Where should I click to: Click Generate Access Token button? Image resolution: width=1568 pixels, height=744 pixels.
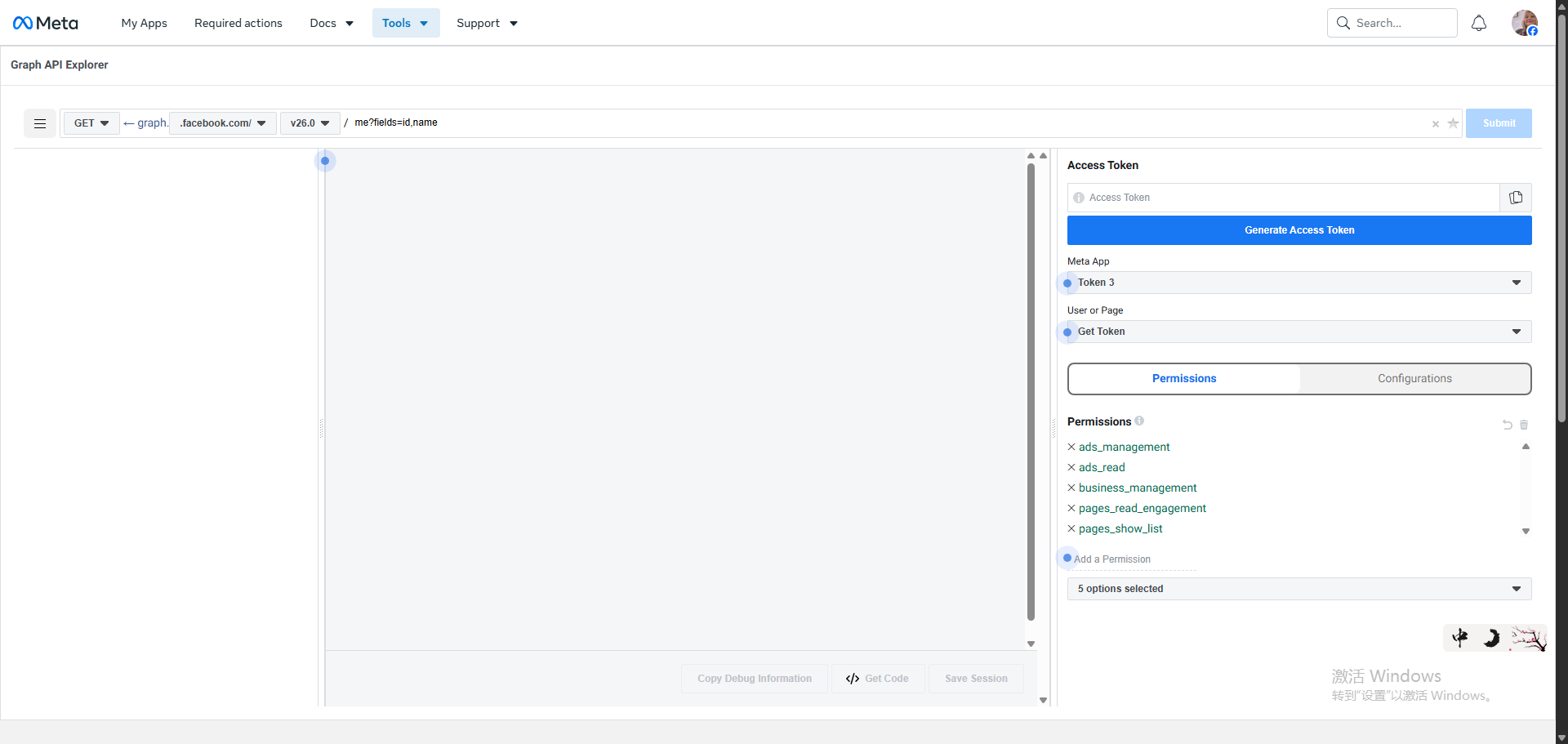[1298, 230]
